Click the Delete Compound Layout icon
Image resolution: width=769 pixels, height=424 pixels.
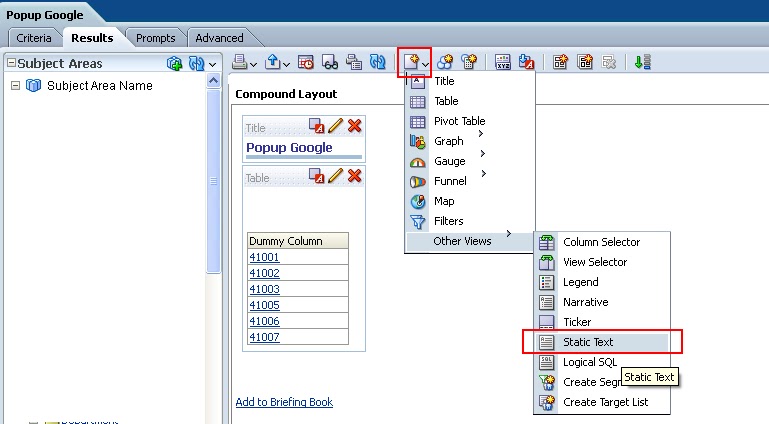click(609, 62)
